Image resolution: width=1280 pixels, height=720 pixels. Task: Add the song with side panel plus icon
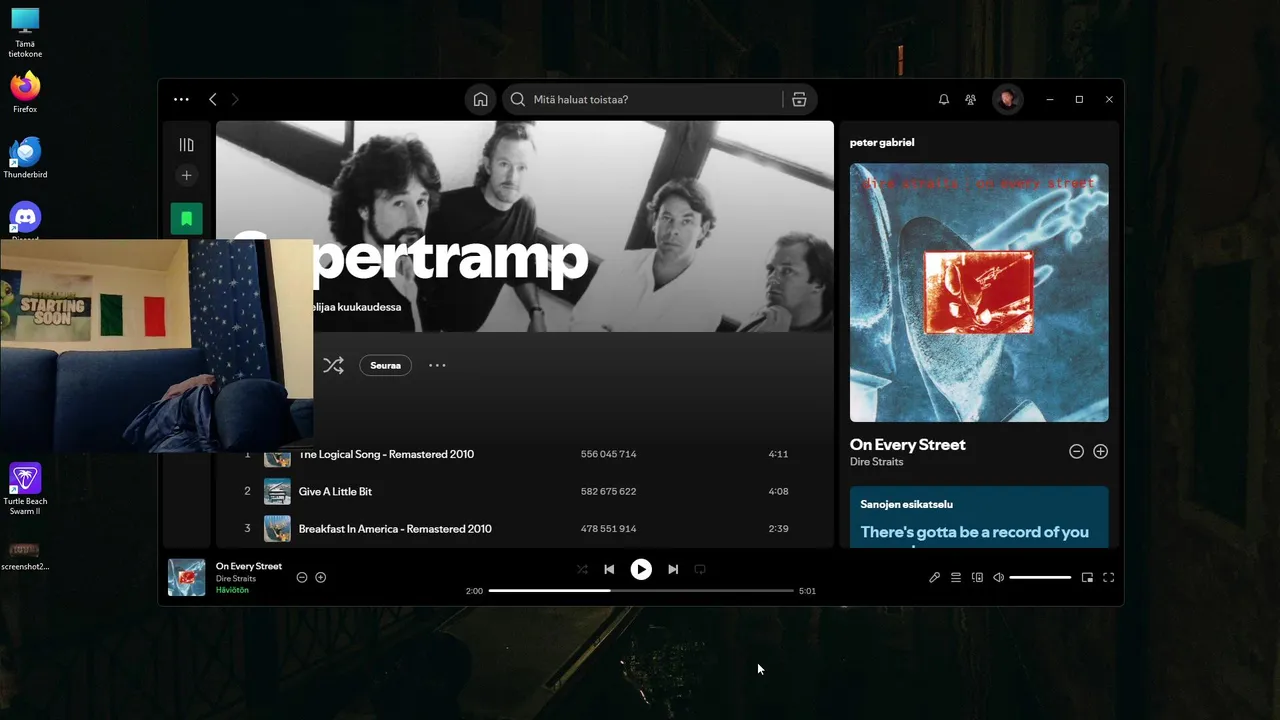[x=1100, y=452]
